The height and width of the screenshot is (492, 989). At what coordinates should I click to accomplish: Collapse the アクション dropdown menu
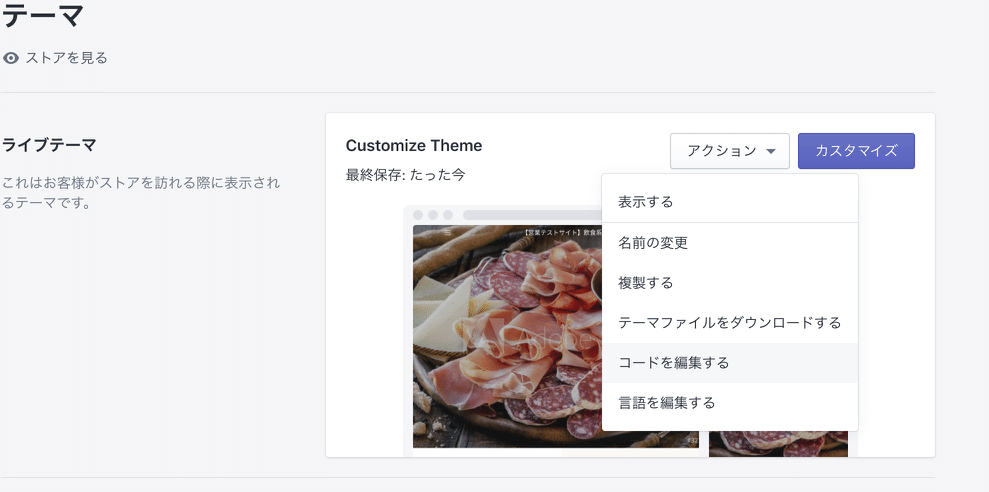729,151
